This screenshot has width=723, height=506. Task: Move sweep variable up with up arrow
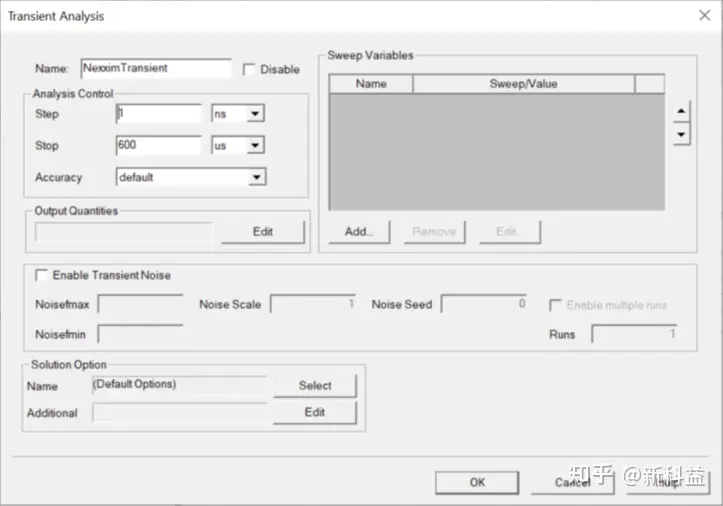(681, 111)
